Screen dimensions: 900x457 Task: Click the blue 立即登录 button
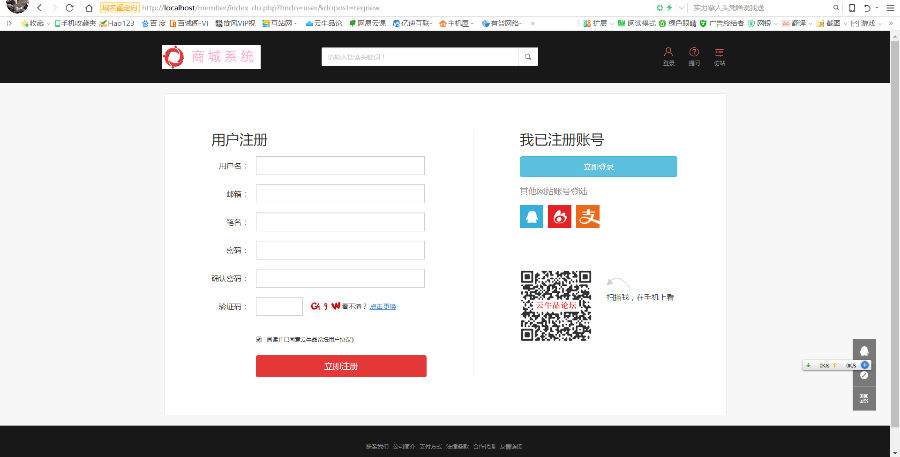click(x=598, y=166)
